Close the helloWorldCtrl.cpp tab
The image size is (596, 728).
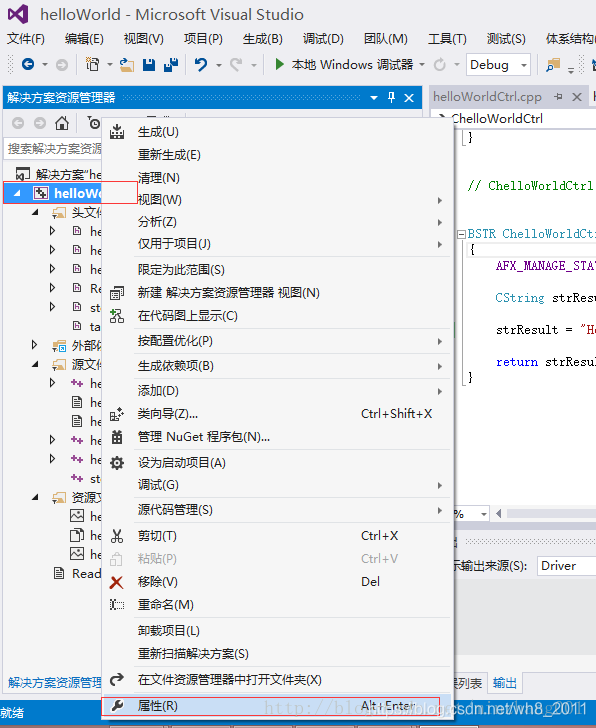pyautogui.click(x=577, y=97)
